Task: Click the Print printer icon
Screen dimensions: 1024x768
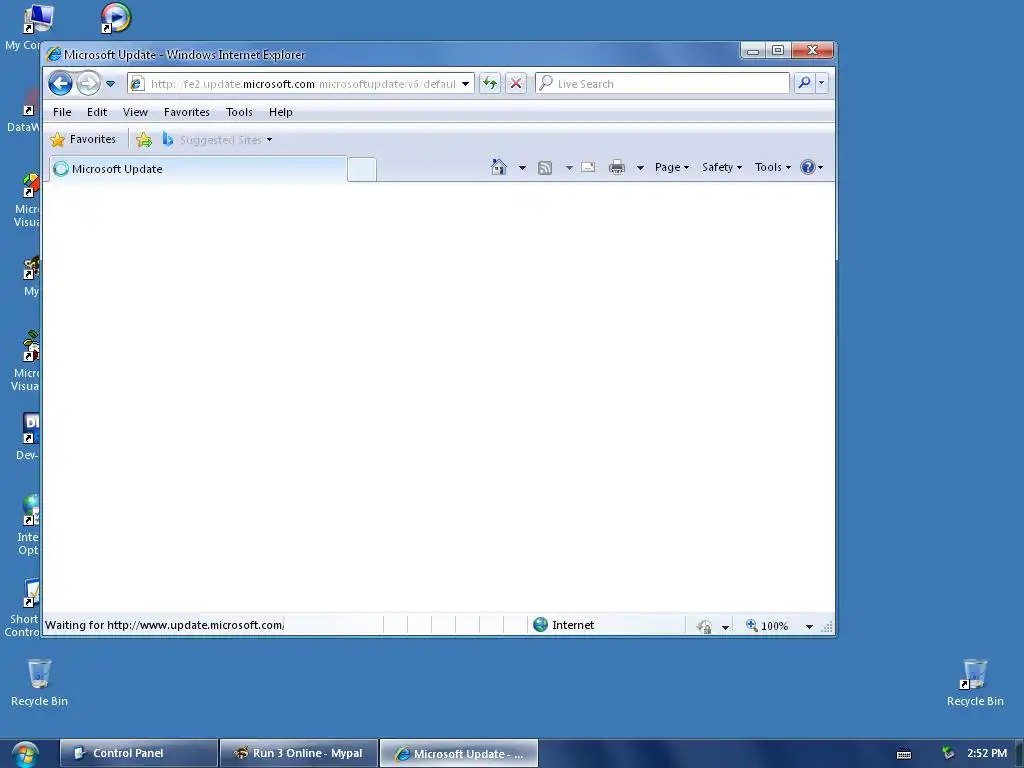Action: [x=616, y=168]
